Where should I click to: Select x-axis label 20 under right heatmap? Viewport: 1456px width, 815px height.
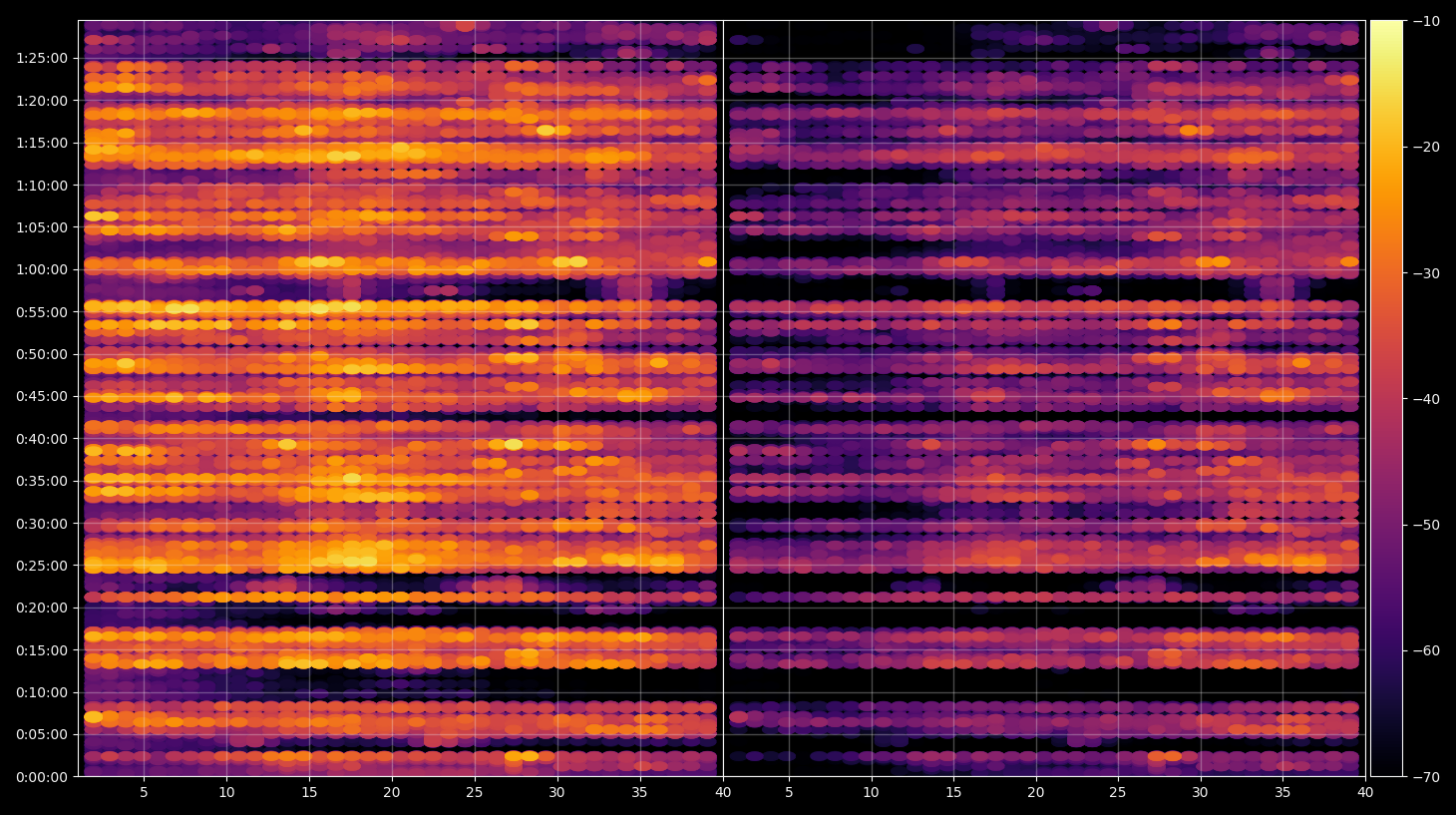[1036, 793]
